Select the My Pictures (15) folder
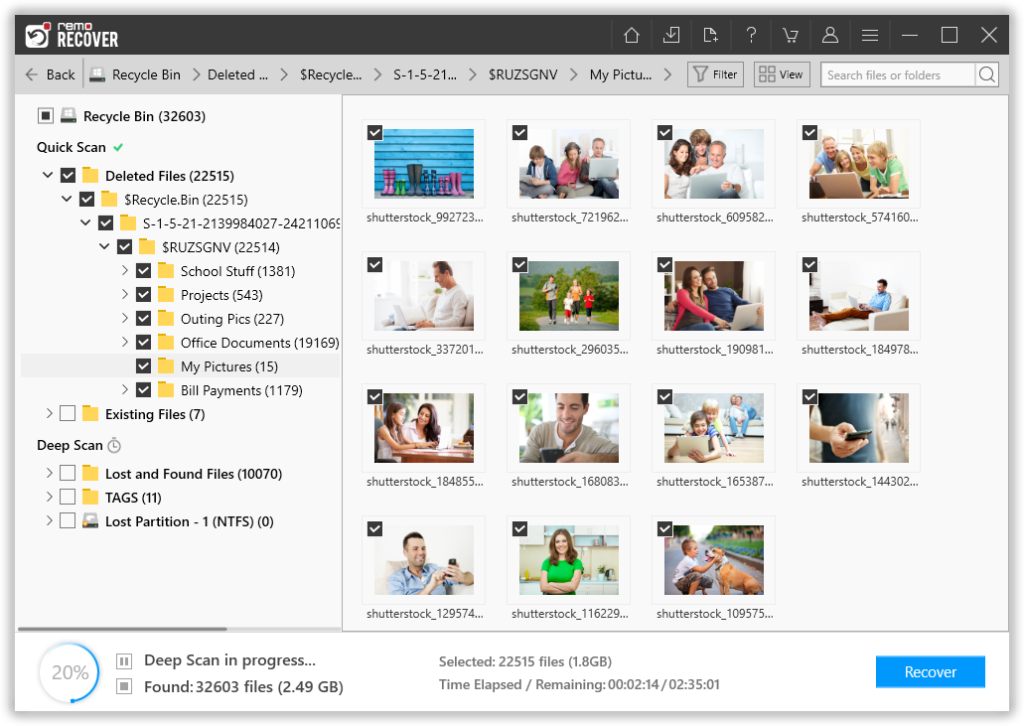Image resolution: width=1024 pixels, height=726 pixels. tap(229, 366)
